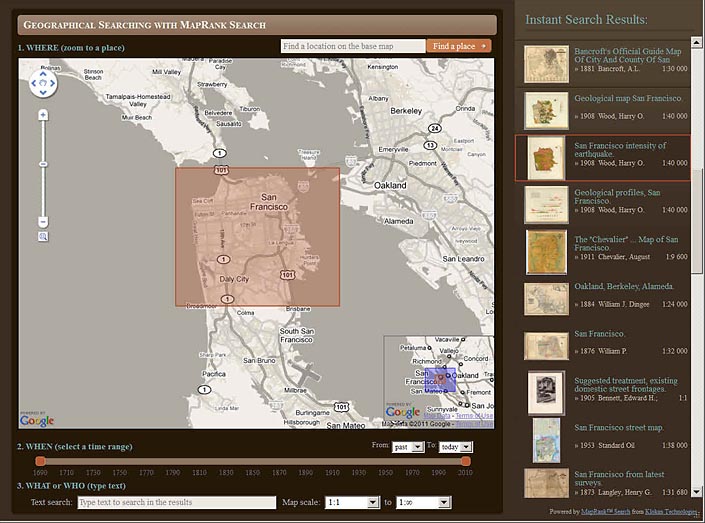This screenshot has width=705, height=523.
Task: Open the From 'past' dropdown
Action: pos(408,447)
